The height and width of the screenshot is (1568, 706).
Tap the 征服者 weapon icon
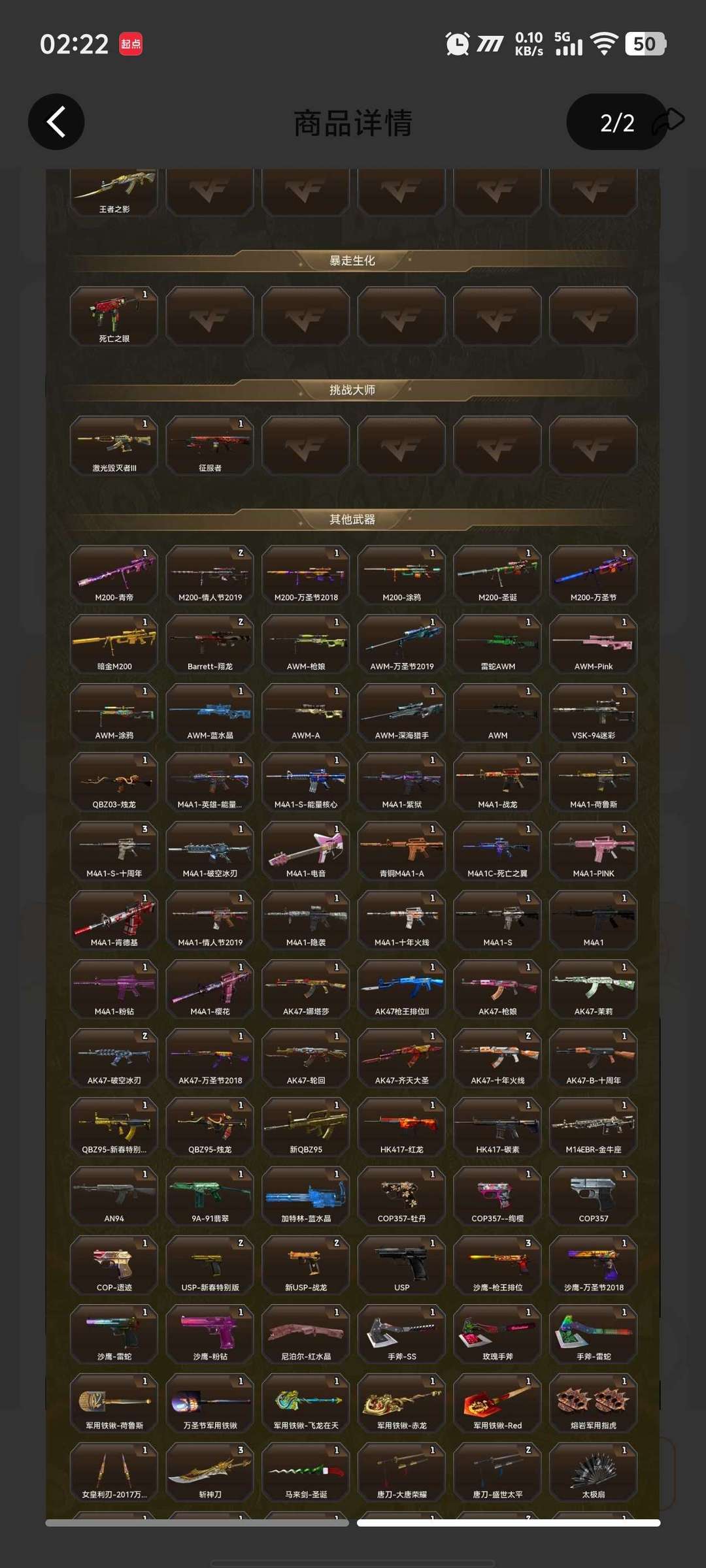click(x=210, y=445)
